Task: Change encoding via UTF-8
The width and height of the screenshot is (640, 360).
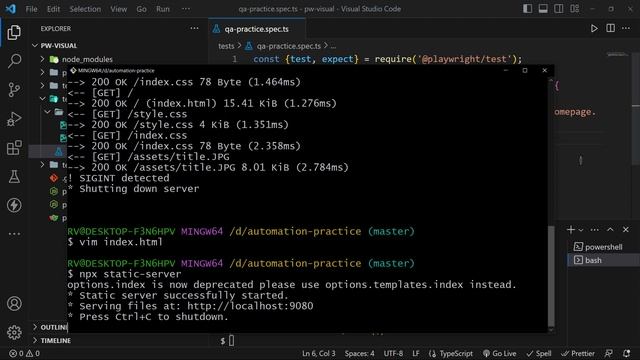Action: tap(393, 353)
